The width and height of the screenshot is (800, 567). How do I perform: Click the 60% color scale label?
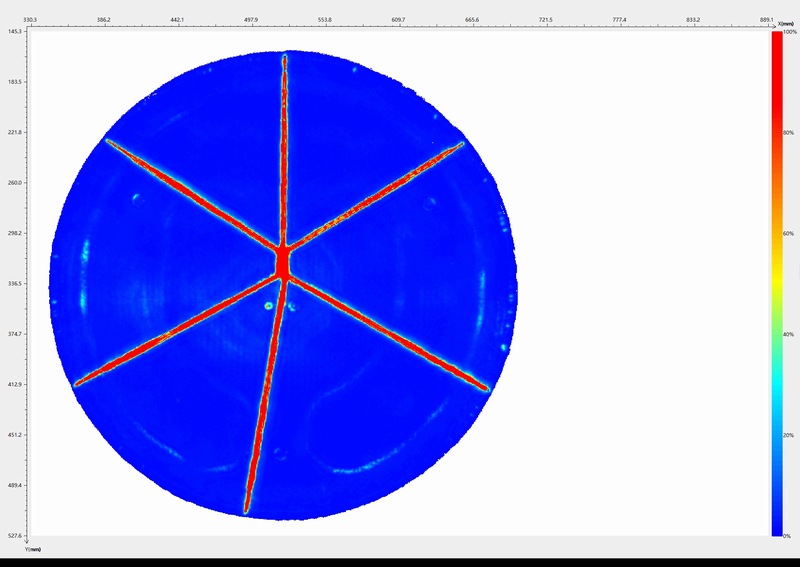(x=789, y=233)
